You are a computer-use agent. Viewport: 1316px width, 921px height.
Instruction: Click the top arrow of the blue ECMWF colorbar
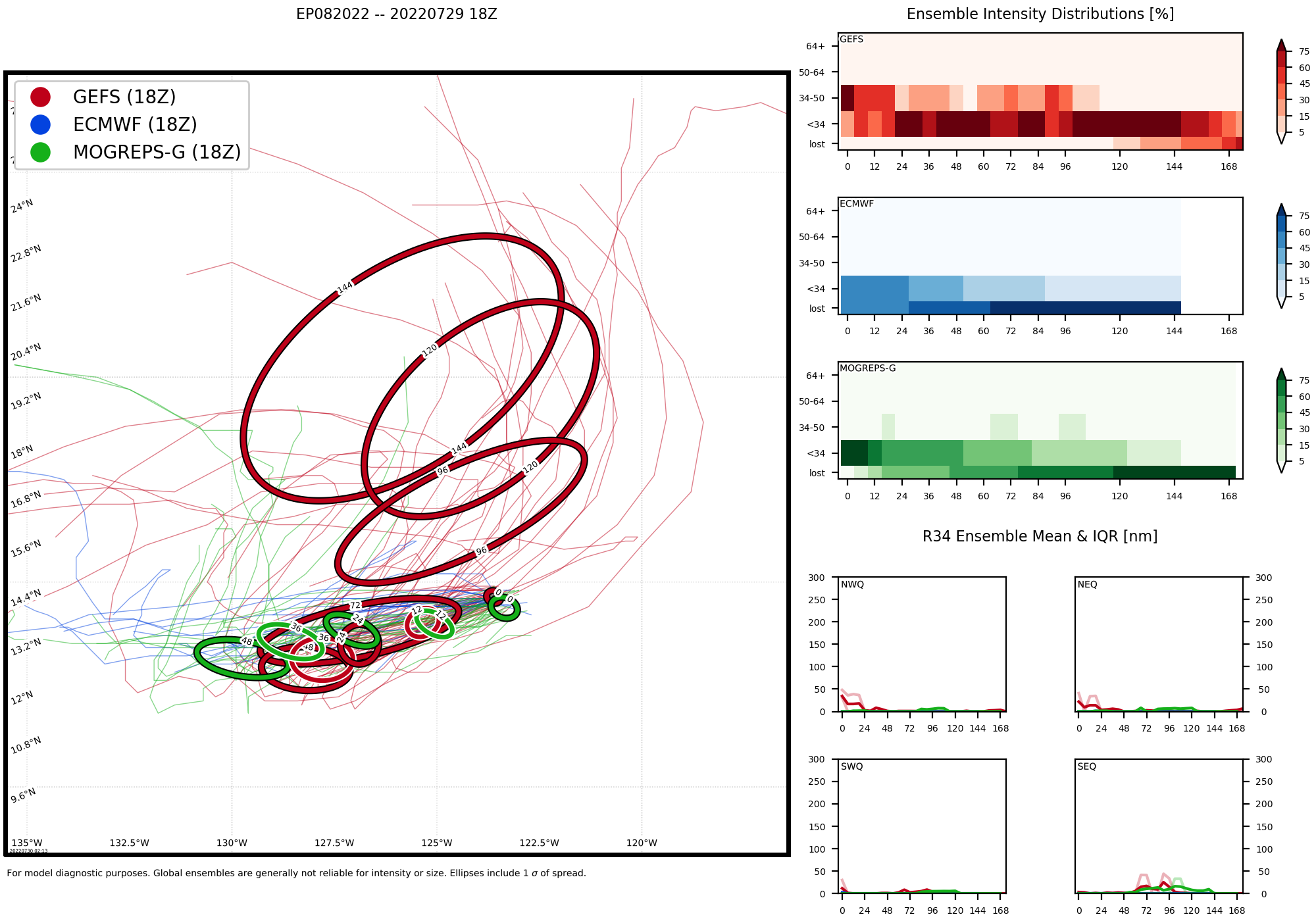(1281, 209)
